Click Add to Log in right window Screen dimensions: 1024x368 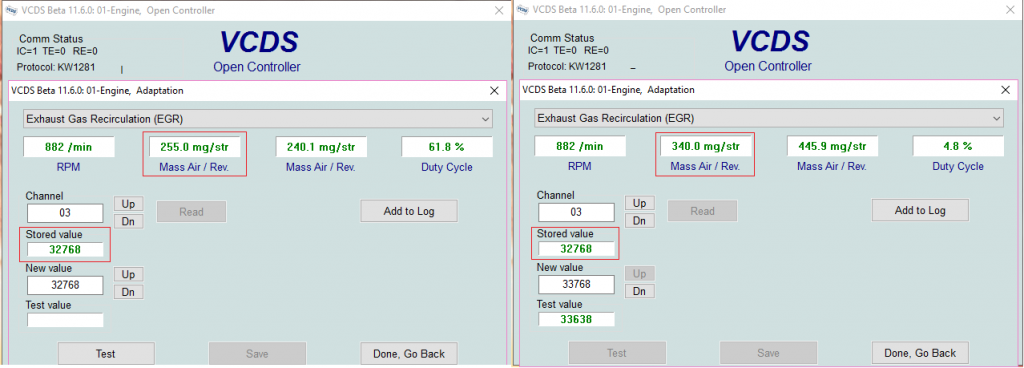point(920,210)
